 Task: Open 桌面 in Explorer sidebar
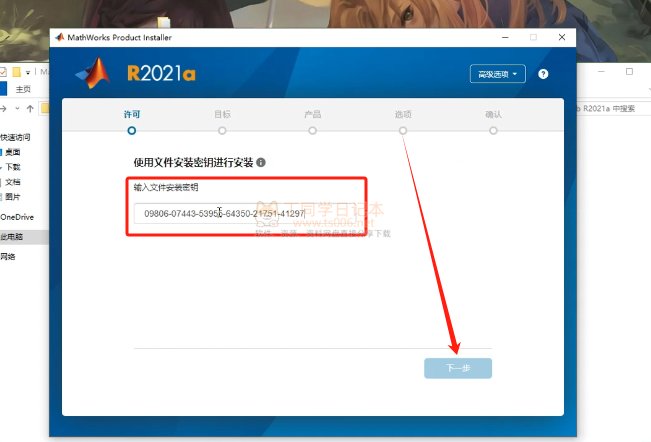pyautogui.click(x=13, y=152)
